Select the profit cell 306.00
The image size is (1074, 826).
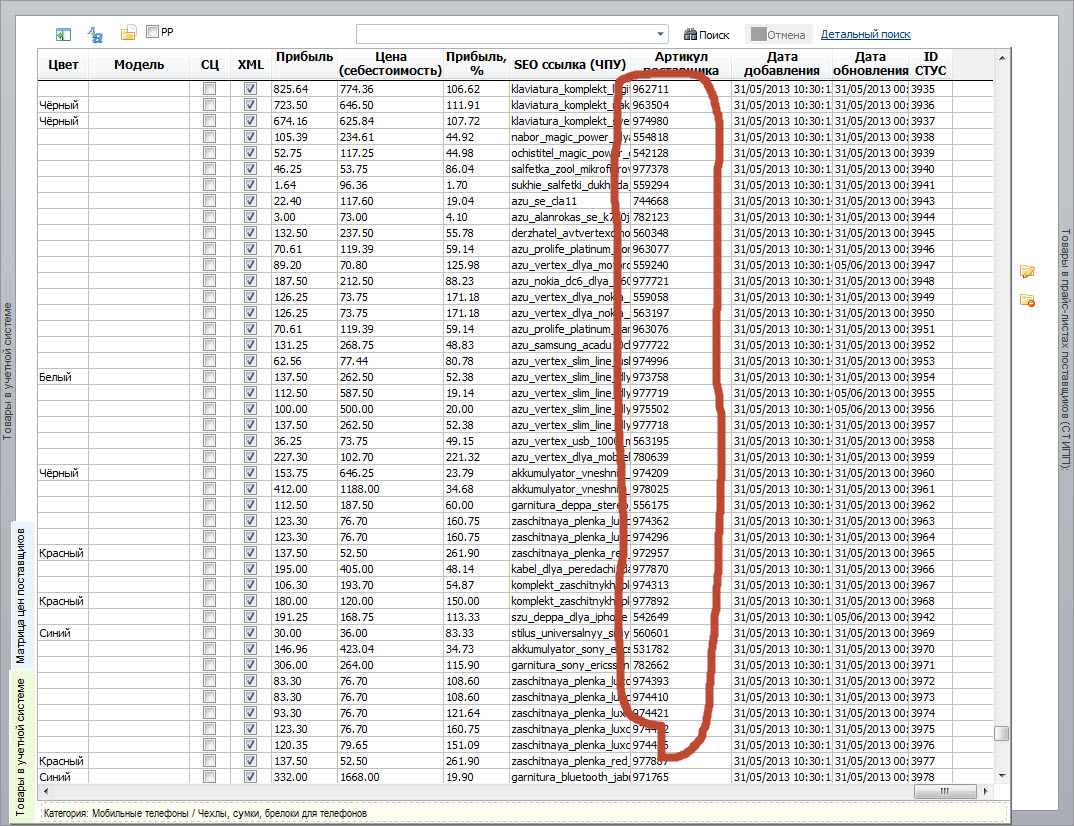point(305,665)
